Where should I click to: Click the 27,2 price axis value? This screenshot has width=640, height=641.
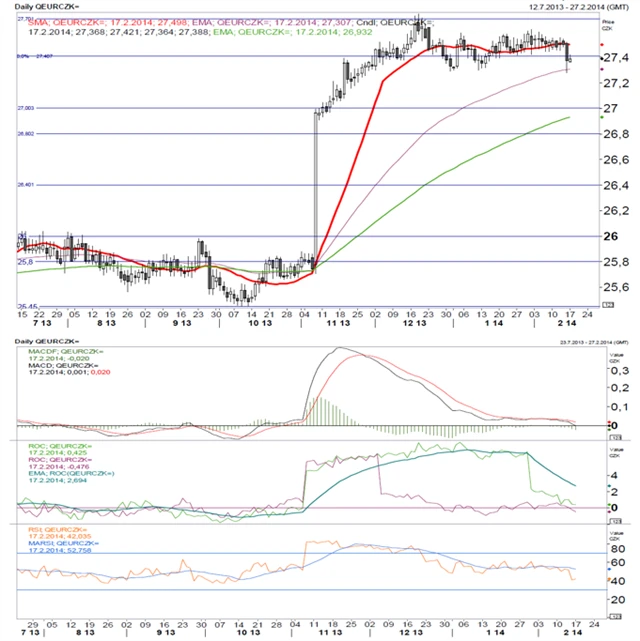click(x=616, y=83)
